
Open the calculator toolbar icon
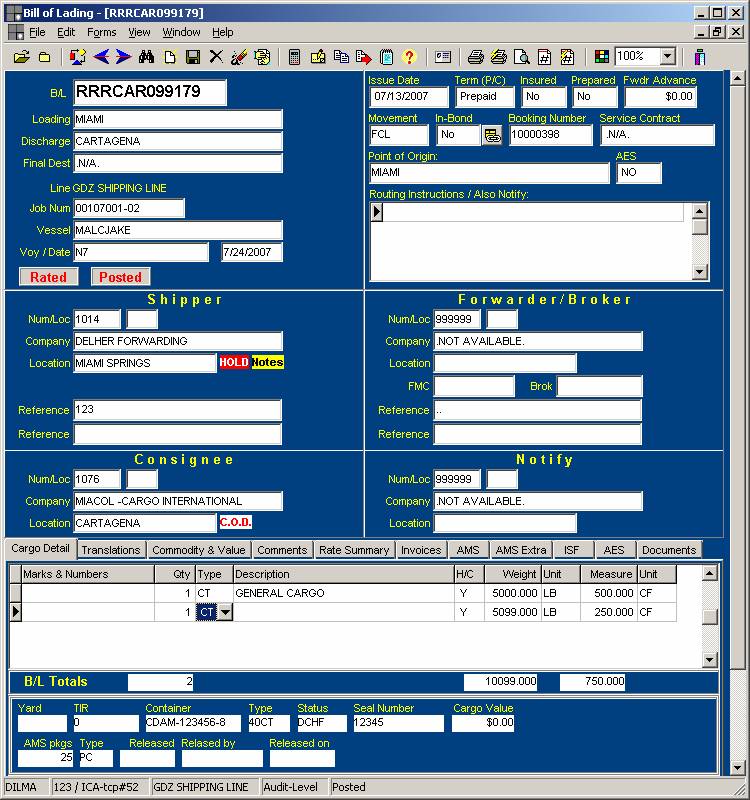pyautogui.click(x=294, y=57)
